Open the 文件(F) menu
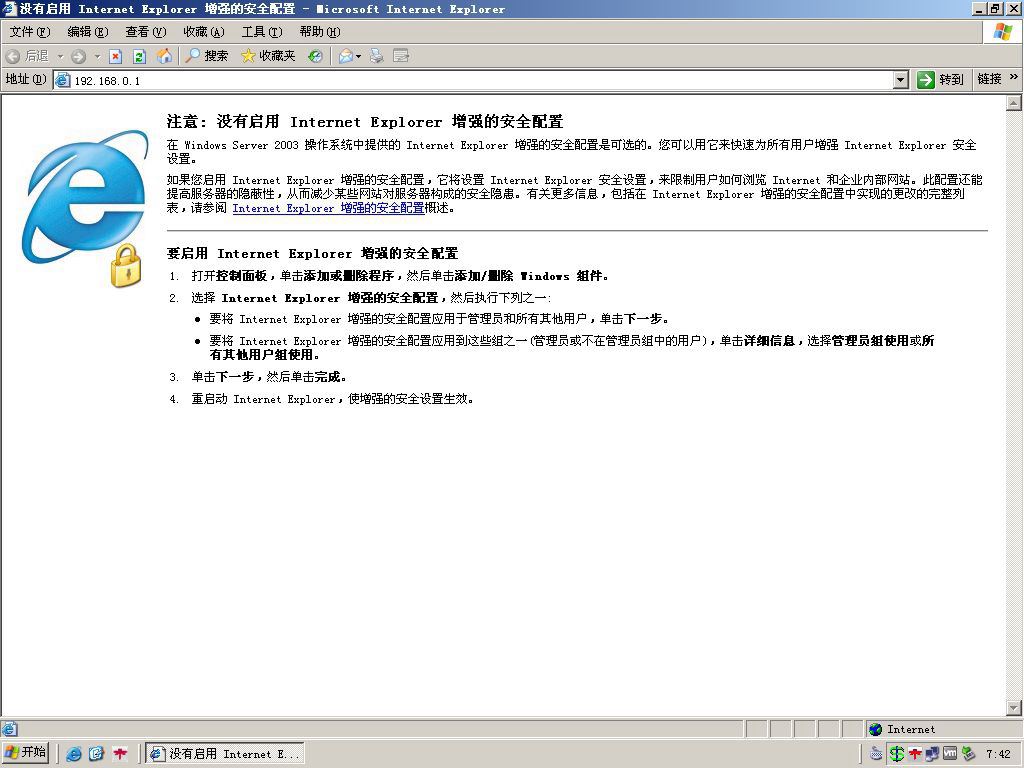 click(x=29, y=31)
